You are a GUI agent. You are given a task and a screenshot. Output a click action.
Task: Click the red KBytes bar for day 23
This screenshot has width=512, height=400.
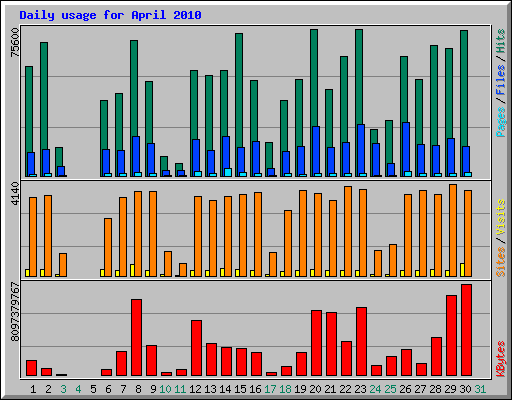[x=361, y=342]
